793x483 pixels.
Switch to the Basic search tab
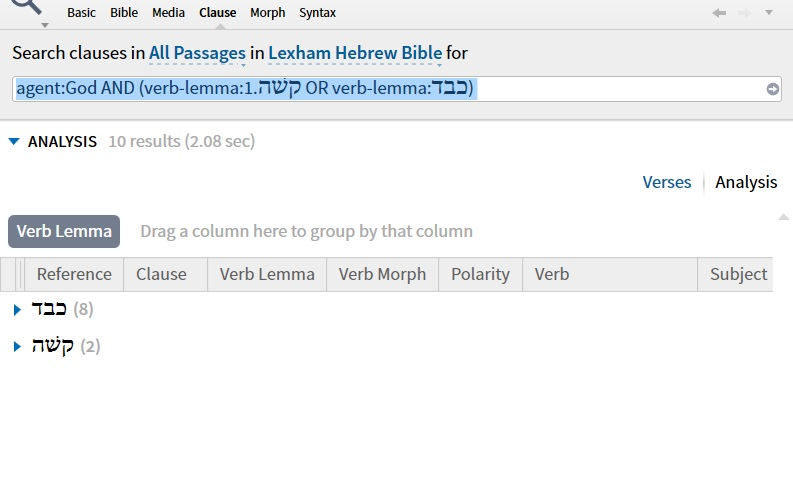pyautogui.click(x=82, y=13)
